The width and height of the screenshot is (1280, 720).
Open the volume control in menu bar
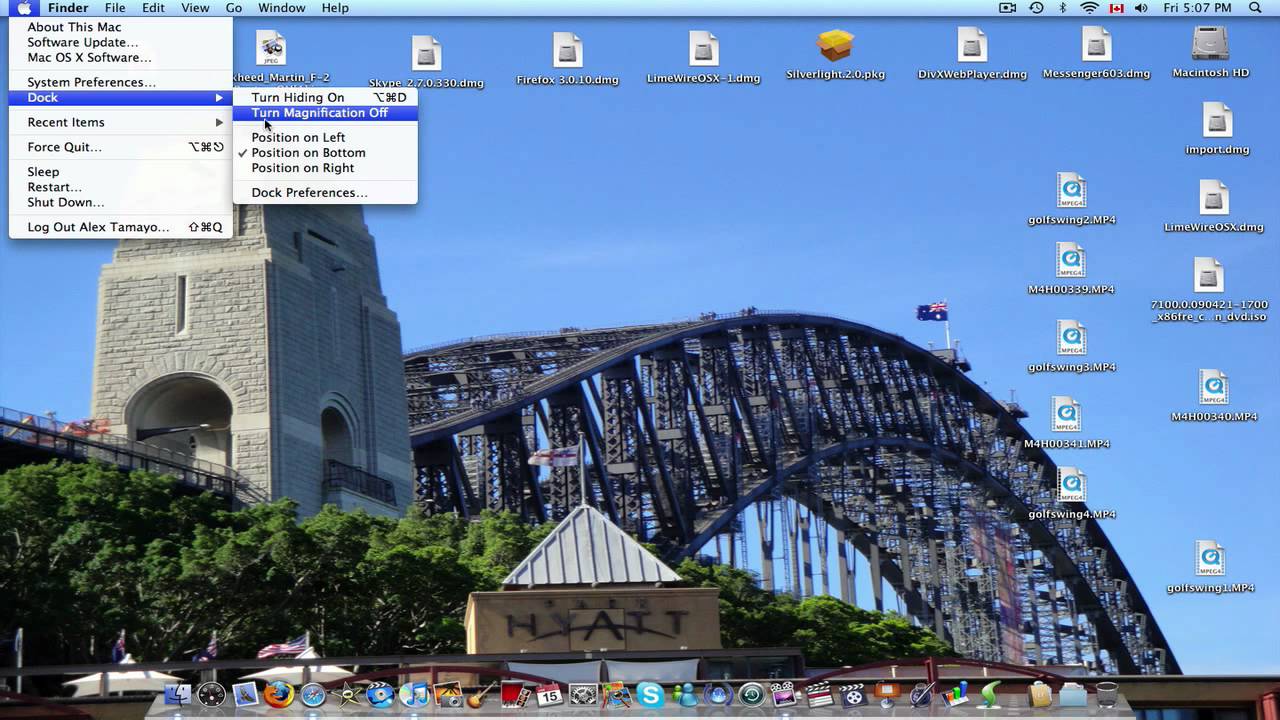[1141, 8]
